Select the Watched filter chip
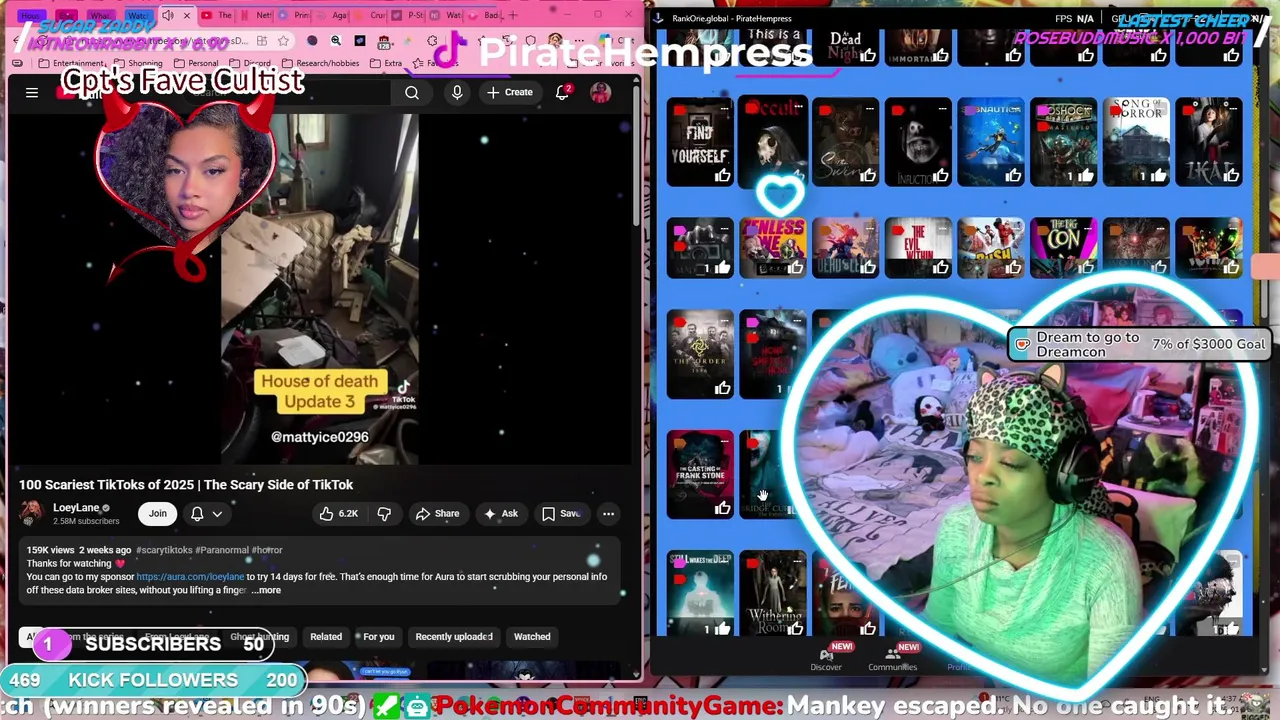This screenshot has height=720, width=1280. click(532, 637)
